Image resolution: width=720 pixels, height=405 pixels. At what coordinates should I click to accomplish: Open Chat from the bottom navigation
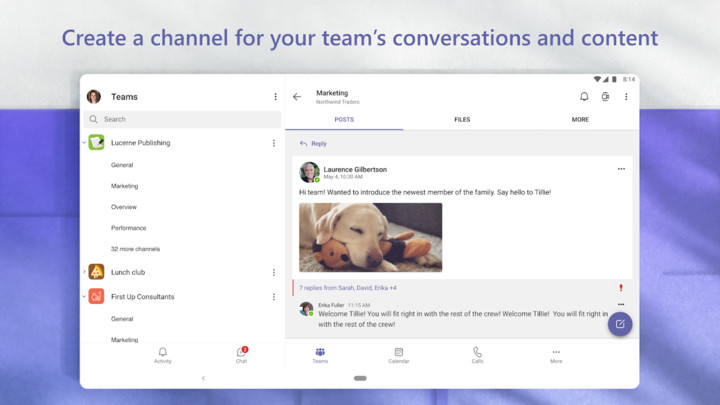tap(241, 355)
